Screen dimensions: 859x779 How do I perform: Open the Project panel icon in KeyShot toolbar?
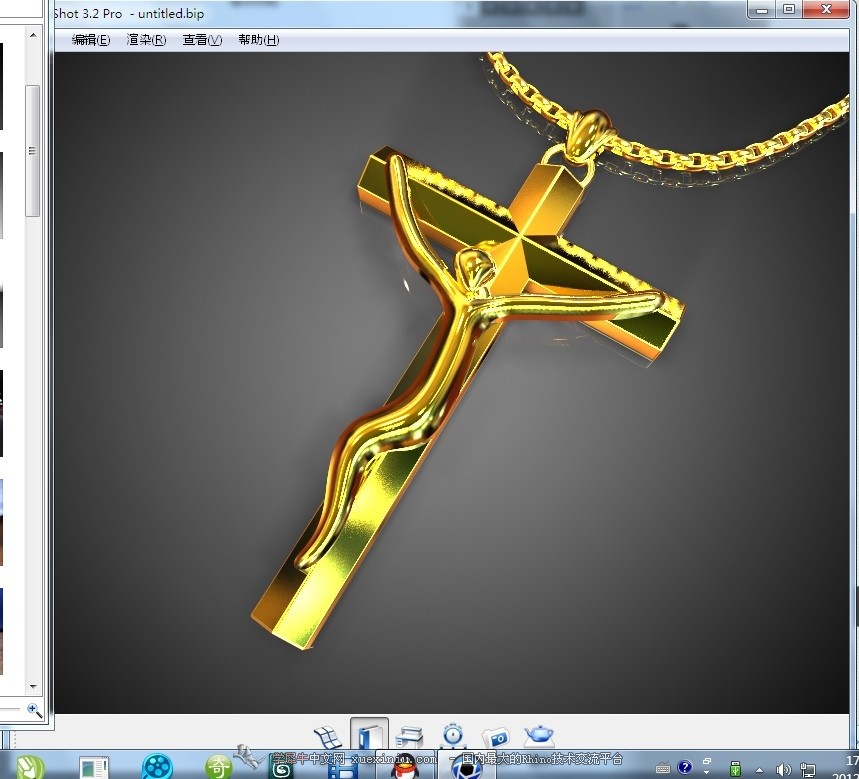(409, 737)
